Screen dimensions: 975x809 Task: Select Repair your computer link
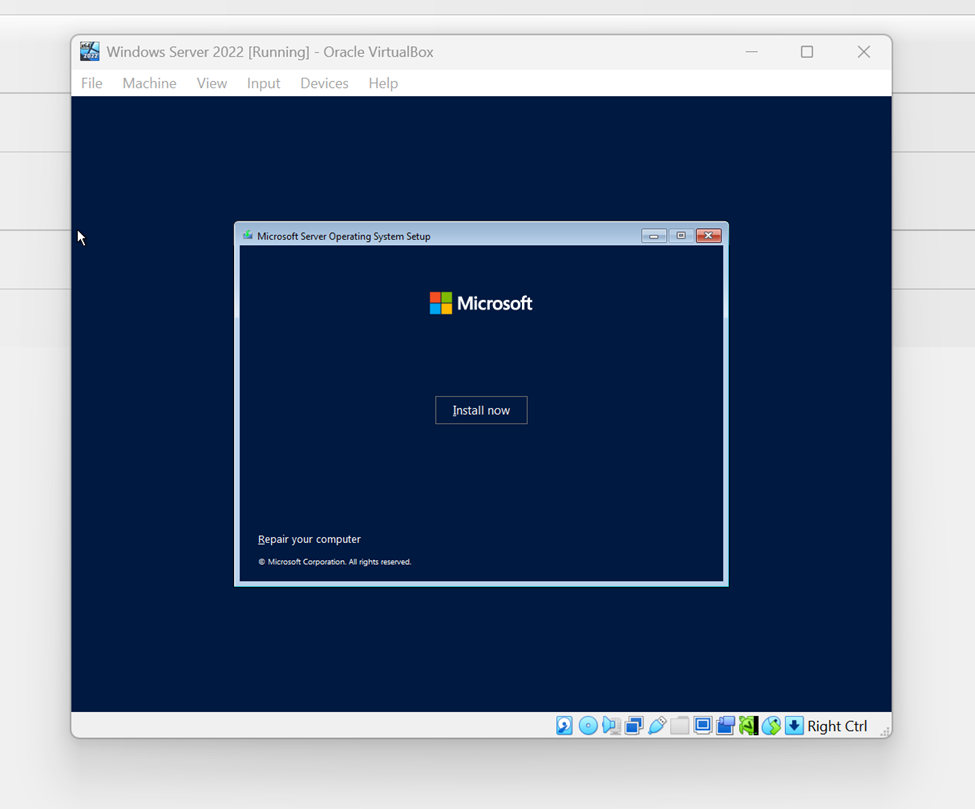[309, 539]
